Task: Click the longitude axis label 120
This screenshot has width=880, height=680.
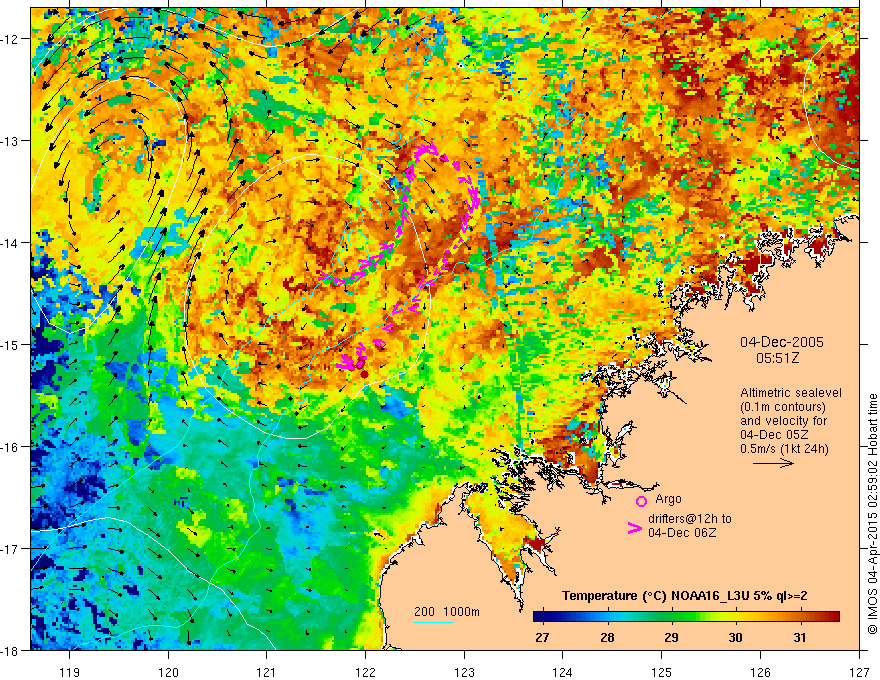Action: pos(168,672)
